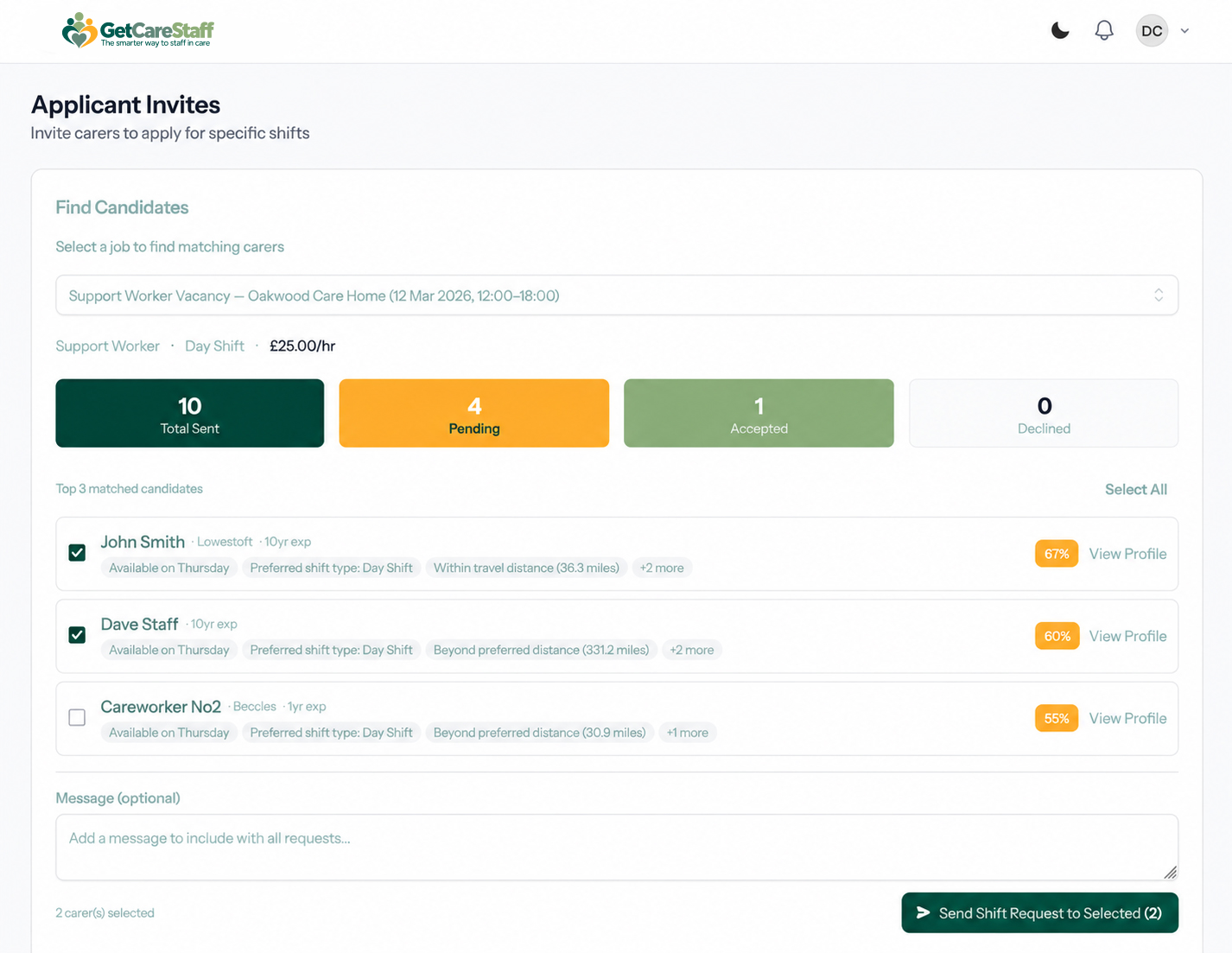Click 'Beyond preferred distance (30.9 miles)' tag
This screenshot has width=1232, height=953.
point(539,733)
